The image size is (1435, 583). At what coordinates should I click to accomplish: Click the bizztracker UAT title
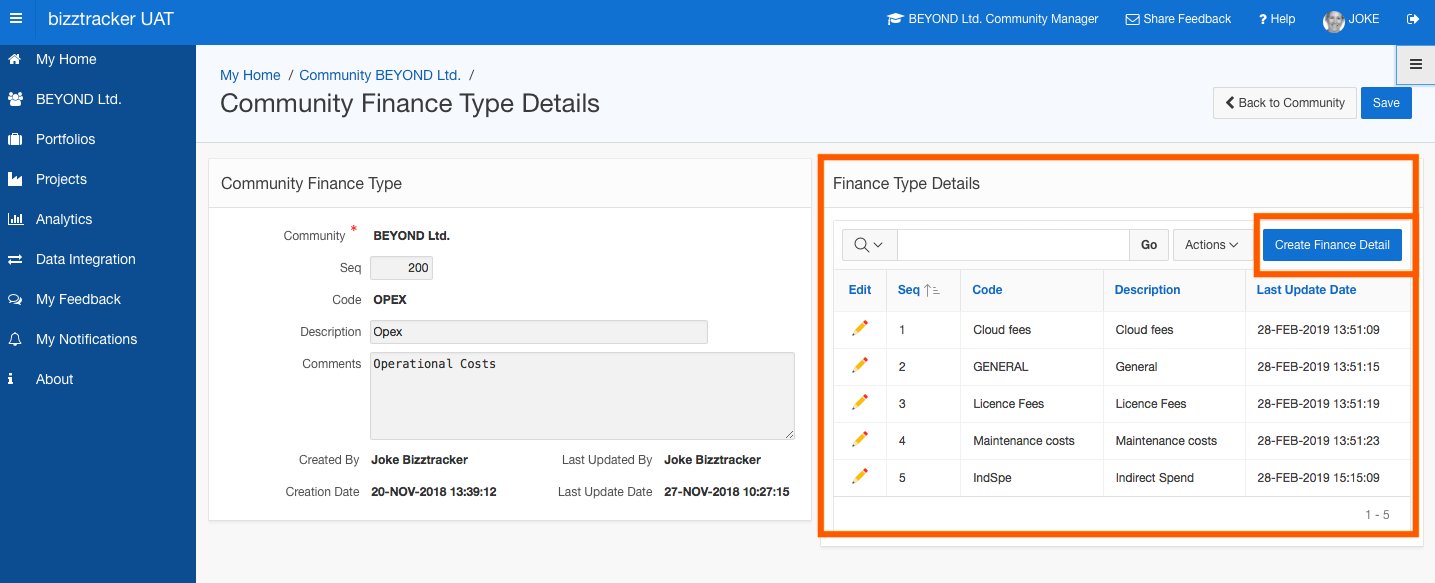(x=111, y=19)
